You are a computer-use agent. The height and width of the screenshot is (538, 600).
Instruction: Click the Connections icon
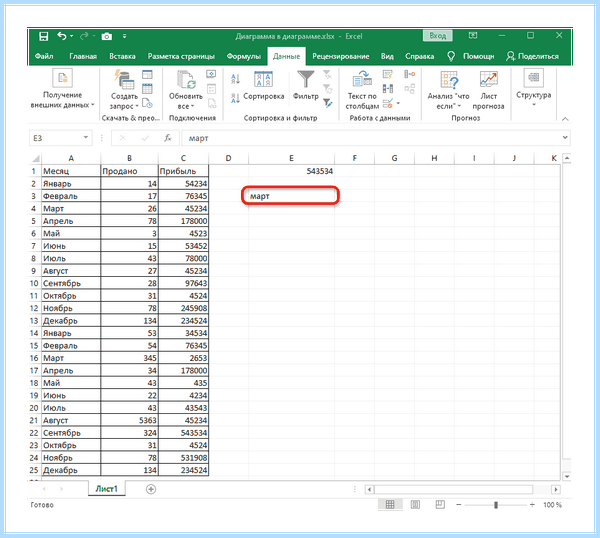(x=211, y=73)
